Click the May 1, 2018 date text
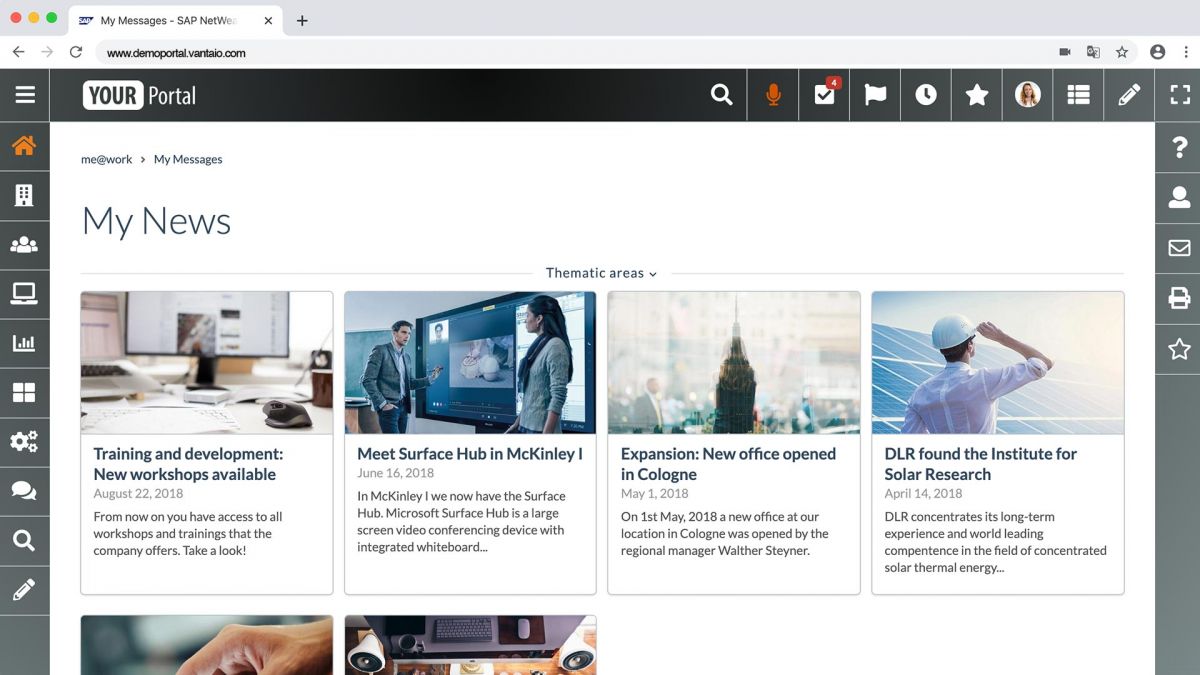The image size is (1200, 675). pyautogui.click(x=655, y=493)
